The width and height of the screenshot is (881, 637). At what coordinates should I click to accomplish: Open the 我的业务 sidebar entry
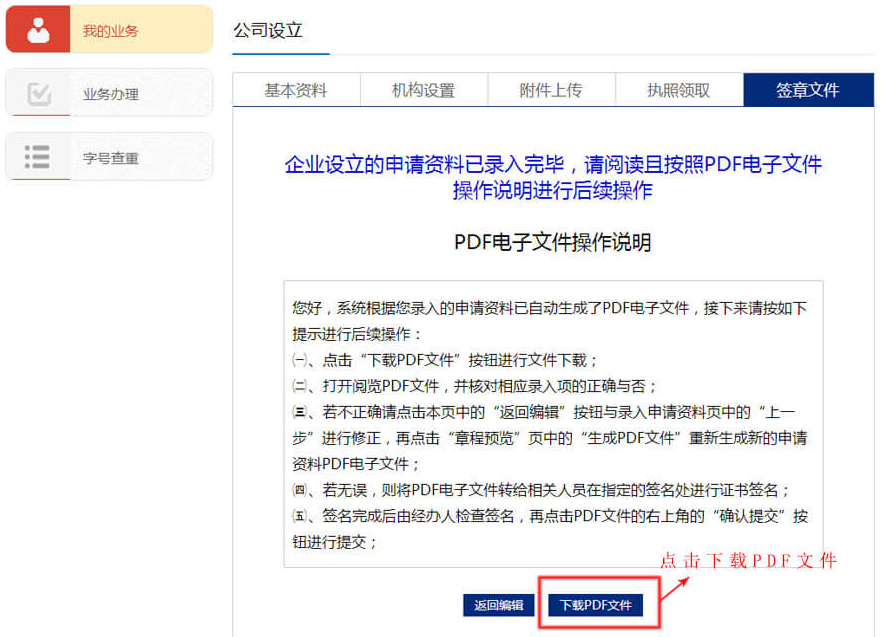(x=113, y=28)
